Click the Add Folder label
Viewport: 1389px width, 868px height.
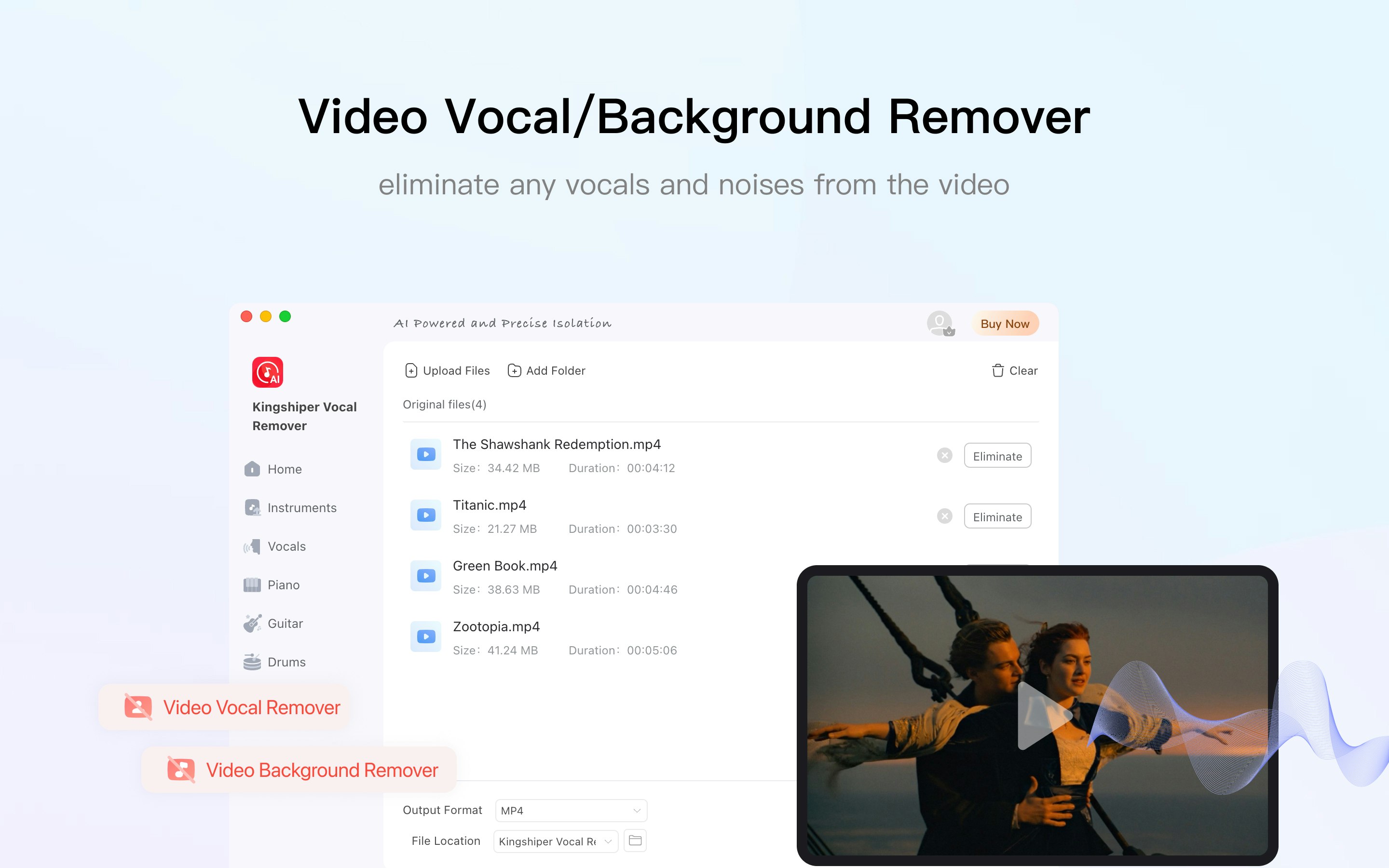tap(556, 370)
